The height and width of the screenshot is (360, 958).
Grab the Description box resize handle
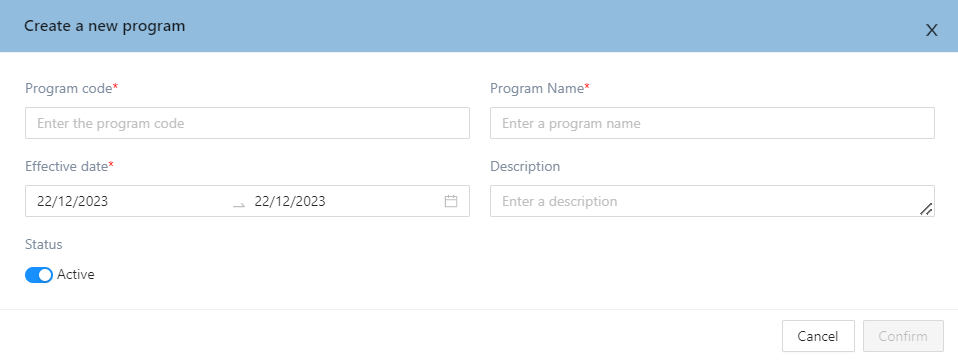pyautogui.click(x=926, y=209)
